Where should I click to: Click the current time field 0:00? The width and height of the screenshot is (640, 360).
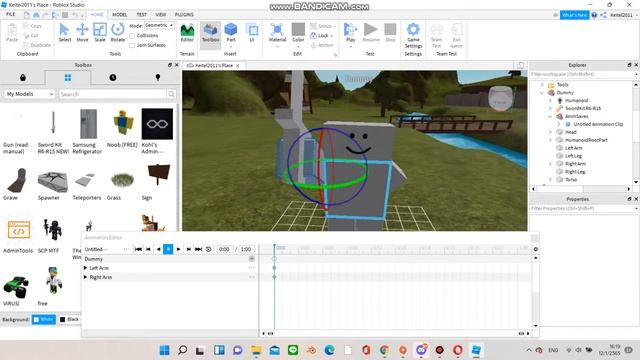224,249
